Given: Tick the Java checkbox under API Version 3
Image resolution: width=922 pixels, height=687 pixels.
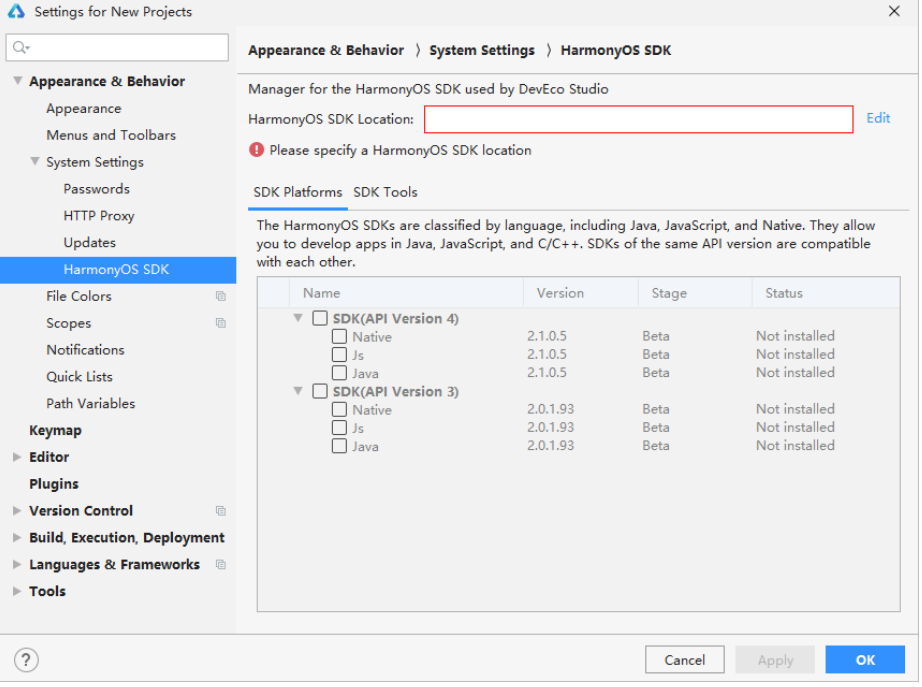Looking at the screenshot, I should (340, 446).
